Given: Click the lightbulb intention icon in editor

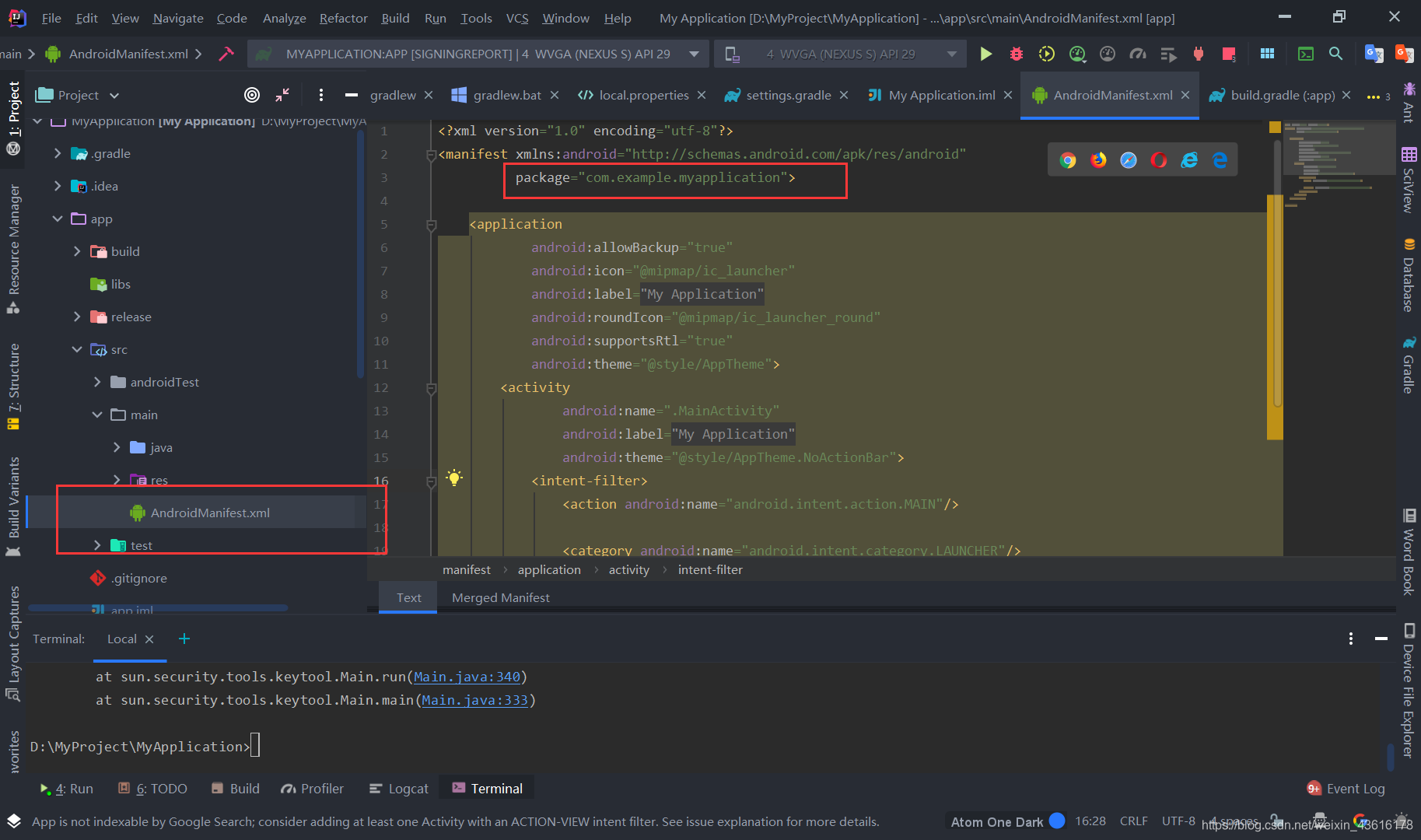Looking at the screenshot, I should pyautogui.click(x=454, y=478).
